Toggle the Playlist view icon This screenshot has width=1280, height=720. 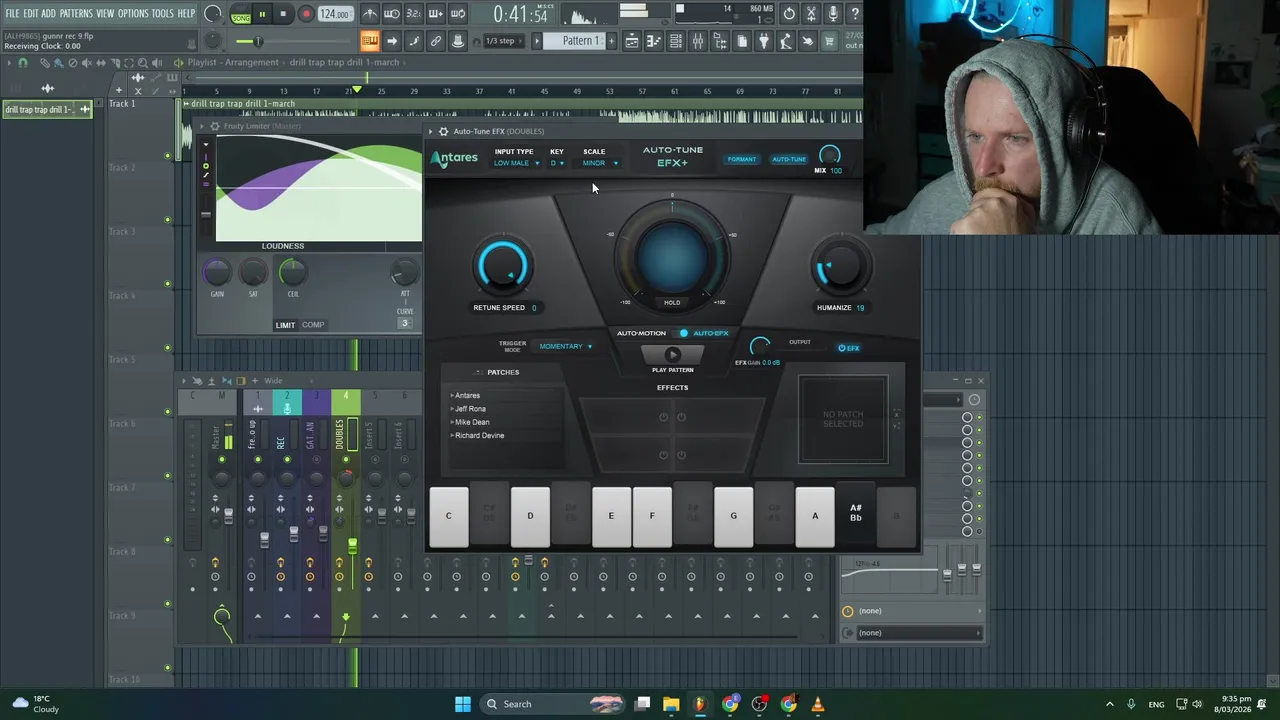pyautogui.click(x=632, y=41)
